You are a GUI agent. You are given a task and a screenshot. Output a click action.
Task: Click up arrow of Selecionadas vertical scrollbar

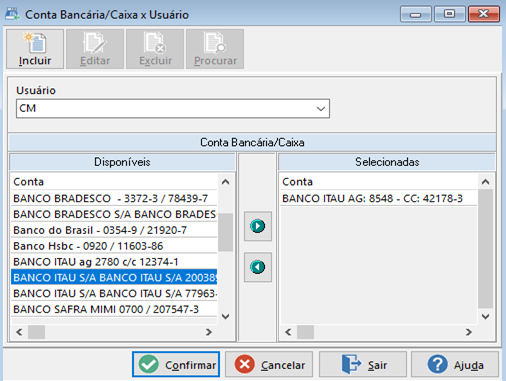click(486, 182)
